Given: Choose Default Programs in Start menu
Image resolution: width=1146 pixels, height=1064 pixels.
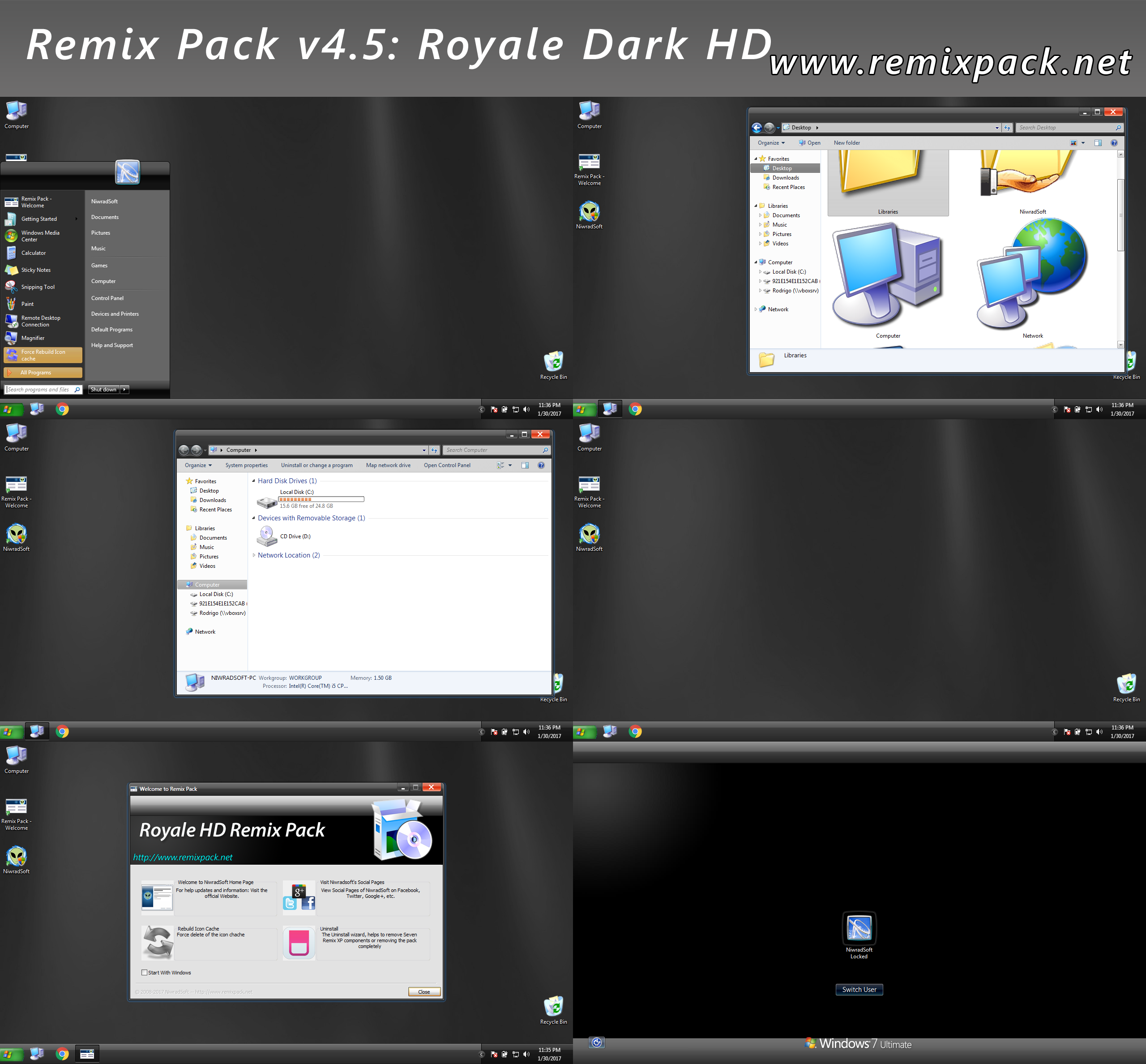Looking at the screenshot, I should click(x=111, y=329).
